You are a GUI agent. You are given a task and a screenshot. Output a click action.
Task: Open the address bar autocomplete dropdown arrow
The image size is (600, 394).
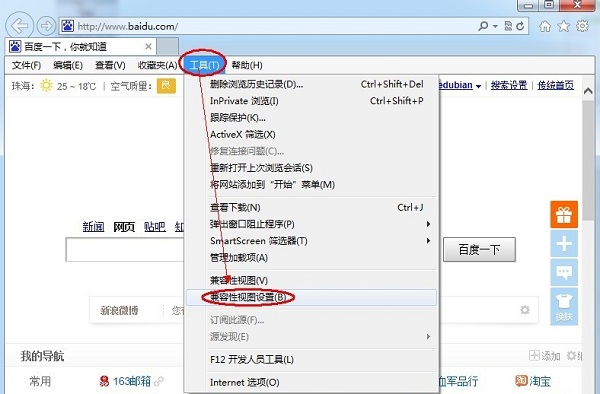495,26
